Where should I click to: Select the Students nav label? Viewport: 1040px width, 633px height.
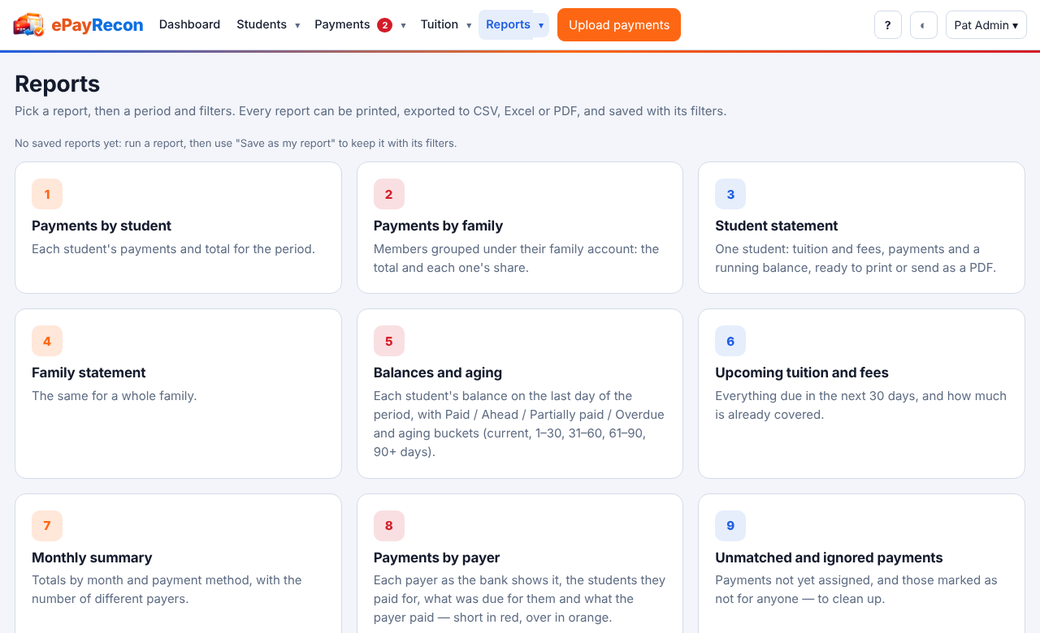point(261,25)
